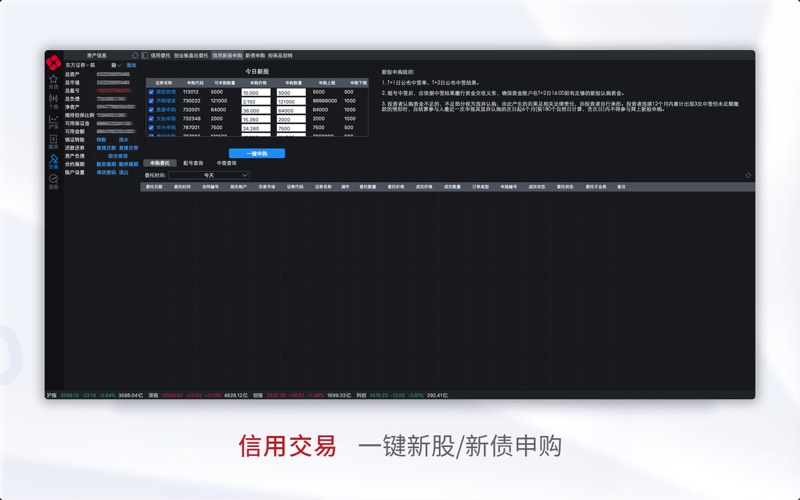Uncheck the checkbox for code 787001
This screenshot has height=500, width=800.
(x=151, y=128)
